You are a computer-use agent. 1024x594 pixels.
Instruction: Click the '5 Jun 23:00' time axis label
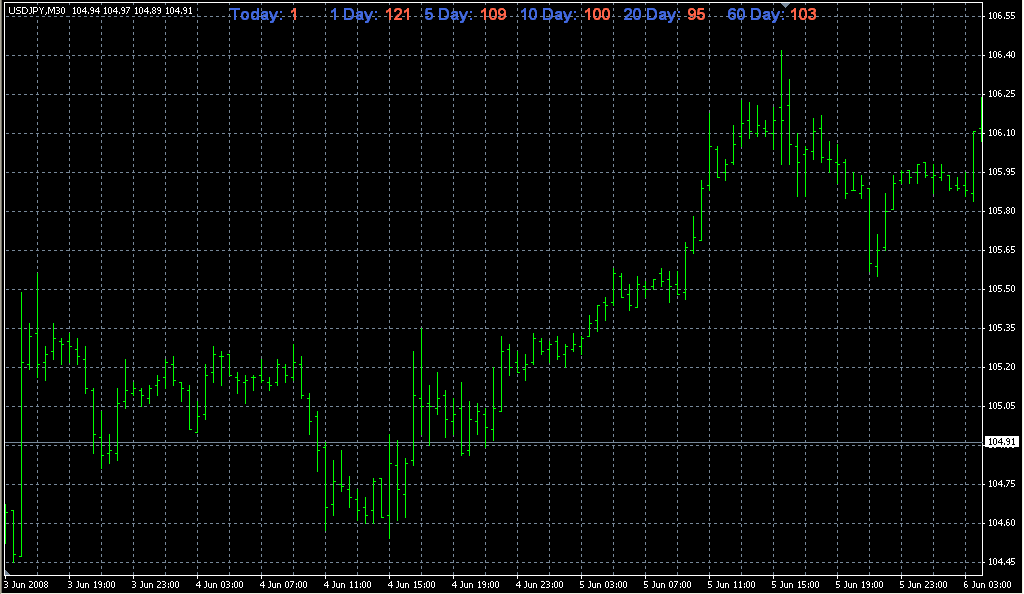[x=923, y=585]
